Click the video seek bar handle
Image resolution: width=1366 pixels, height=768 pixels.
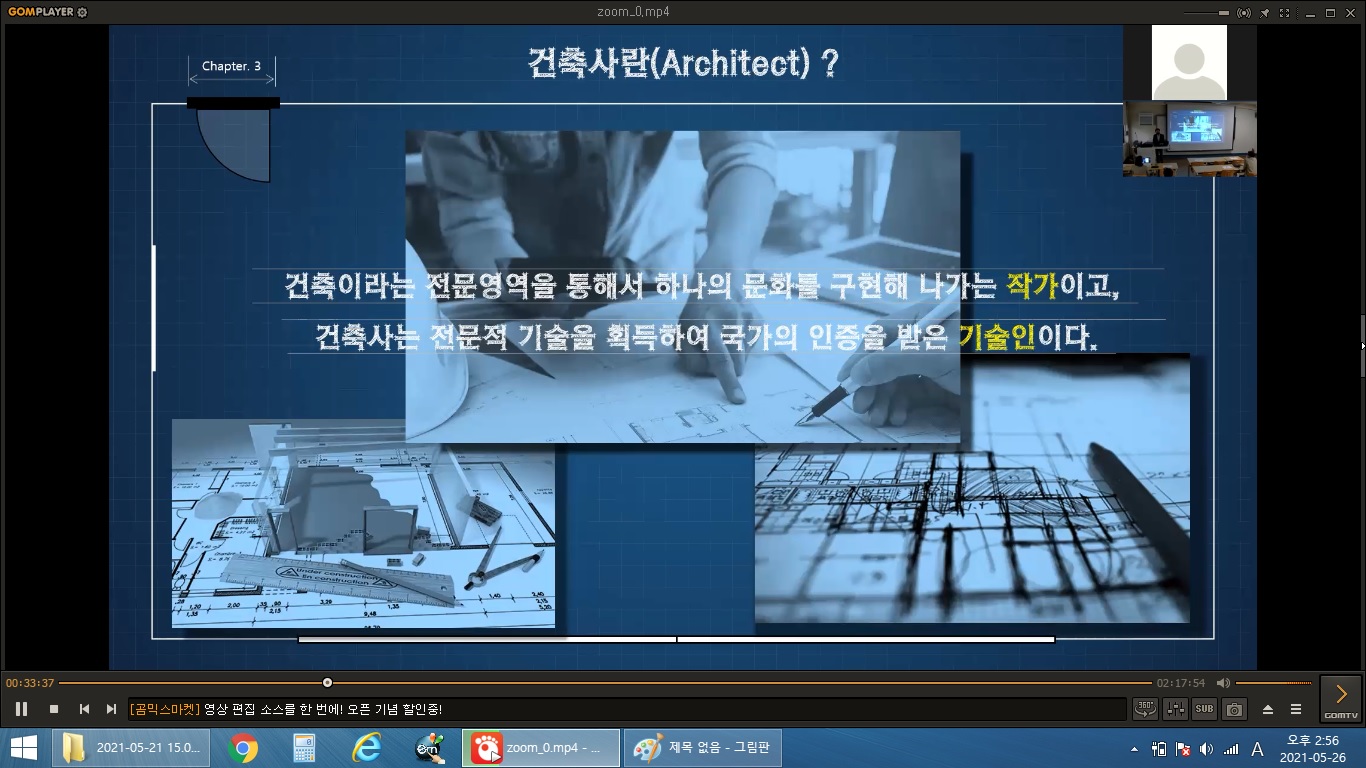pos(327,683)
